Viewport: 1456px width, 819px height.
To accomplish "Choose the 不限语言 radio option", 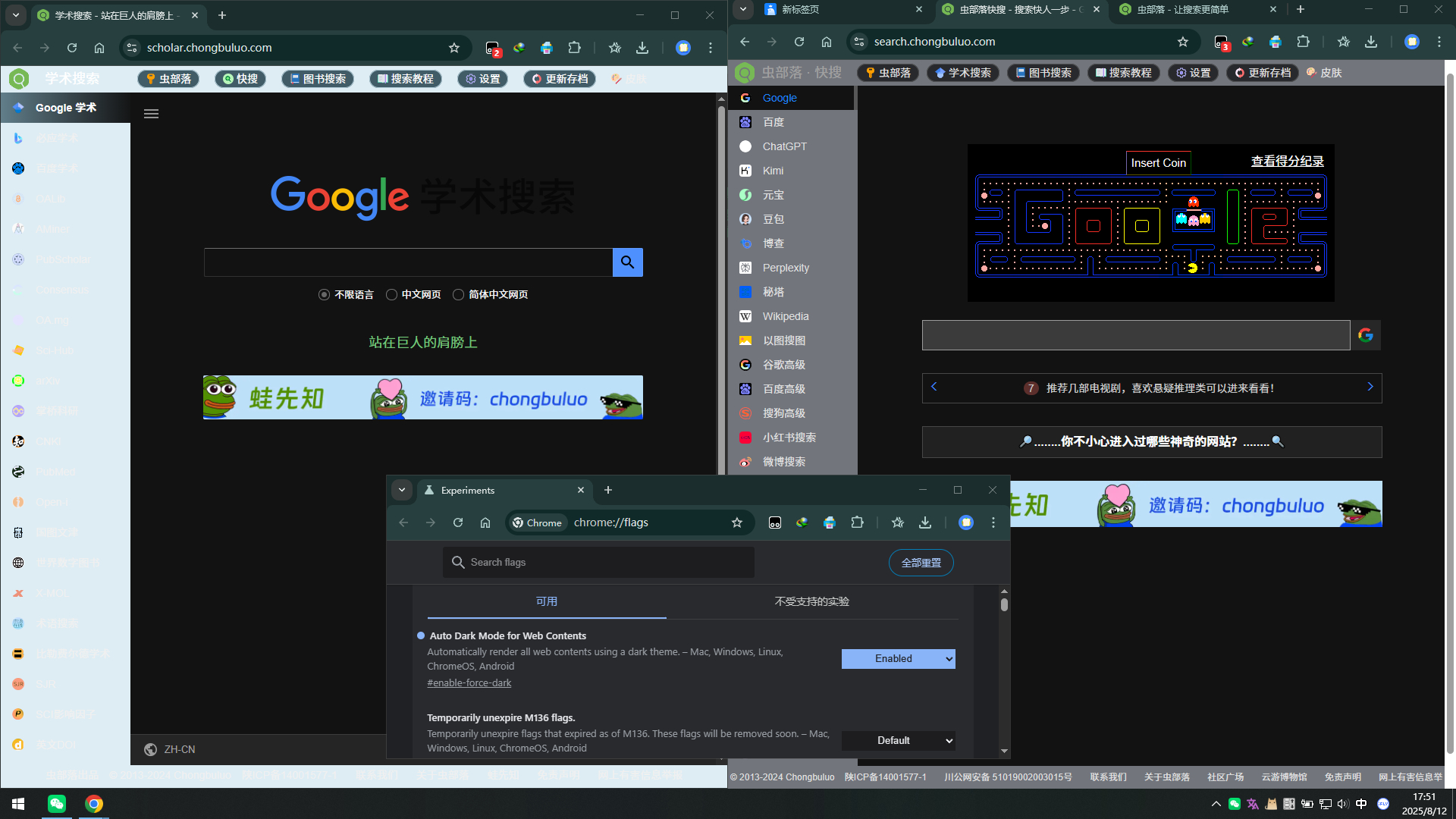I will (x=324, y=295).
